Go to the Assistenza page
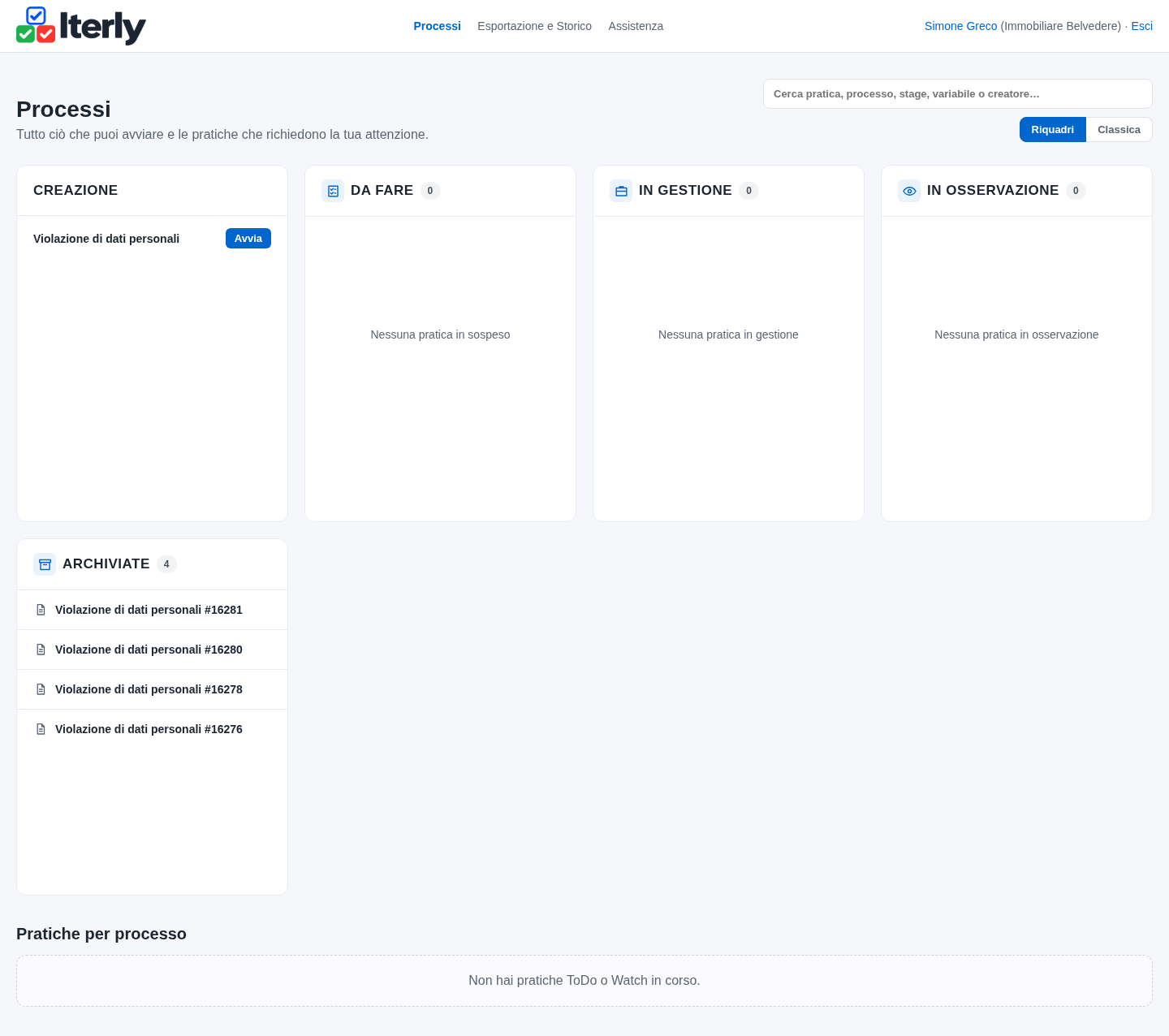Screen dimensions: 1169x1036 pos(636,26)
